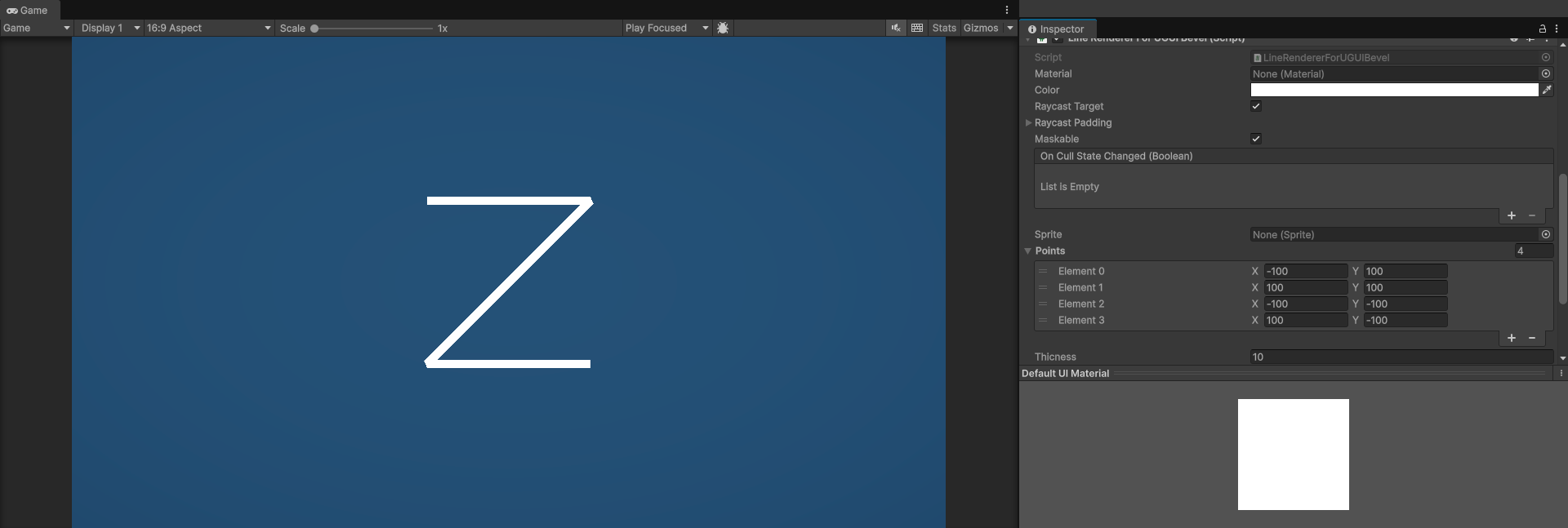Expand the Raycast Padding foldout
Image resolution: width=1568 pixels, height=528 pixels.
click(x=1028, y=122)
